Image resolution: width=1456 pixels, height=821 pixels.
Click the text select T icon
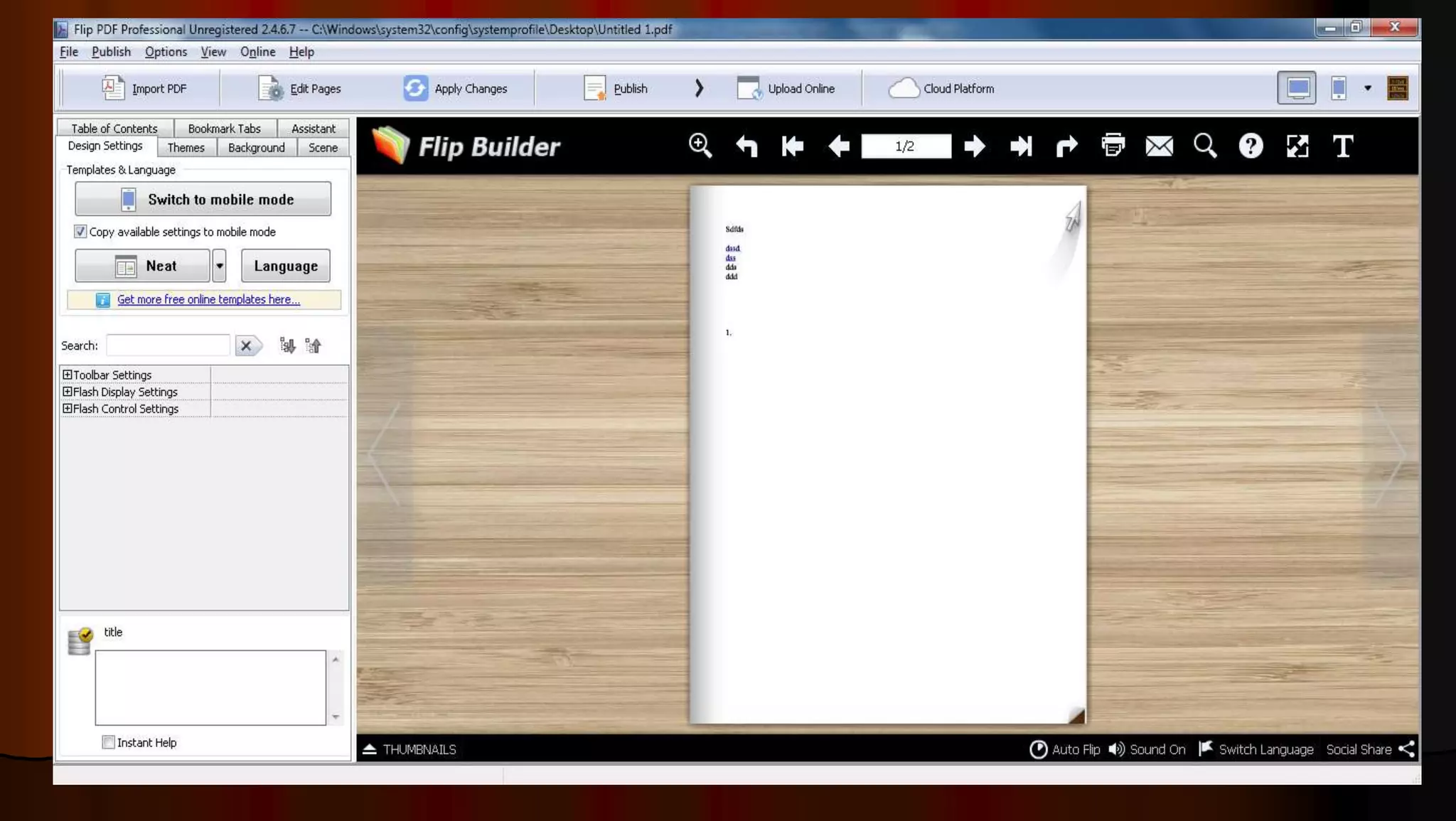tap(1343, 146)
